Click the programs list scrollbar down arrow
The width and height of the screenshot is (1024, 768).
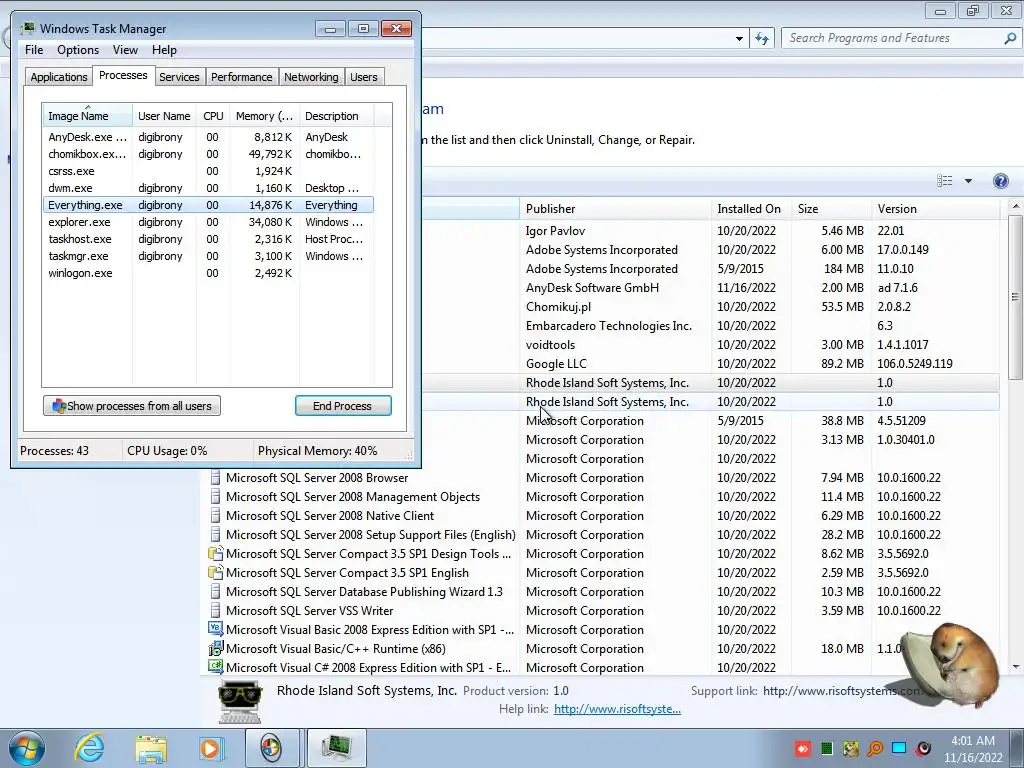click(1016, 667)
